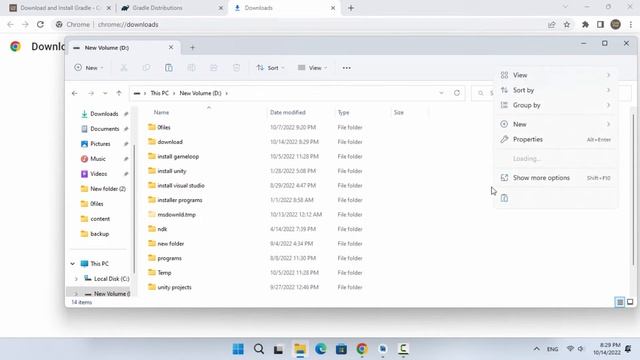Click Chrome address bar URL

(128, 24)
